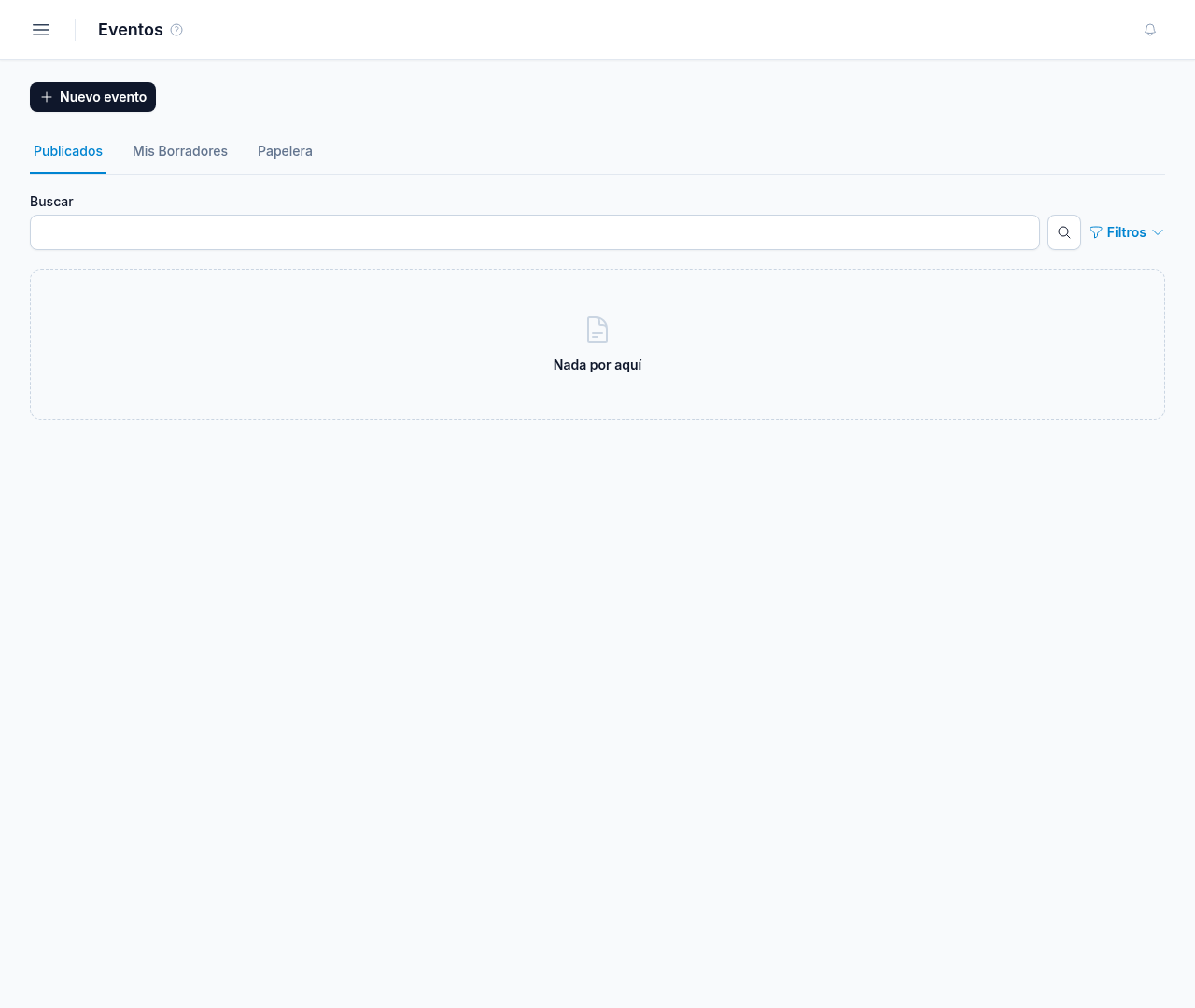Viewport: 1195px width, 1008px height.
Task: Click the magnifier search button
Action: [1064, 232]
